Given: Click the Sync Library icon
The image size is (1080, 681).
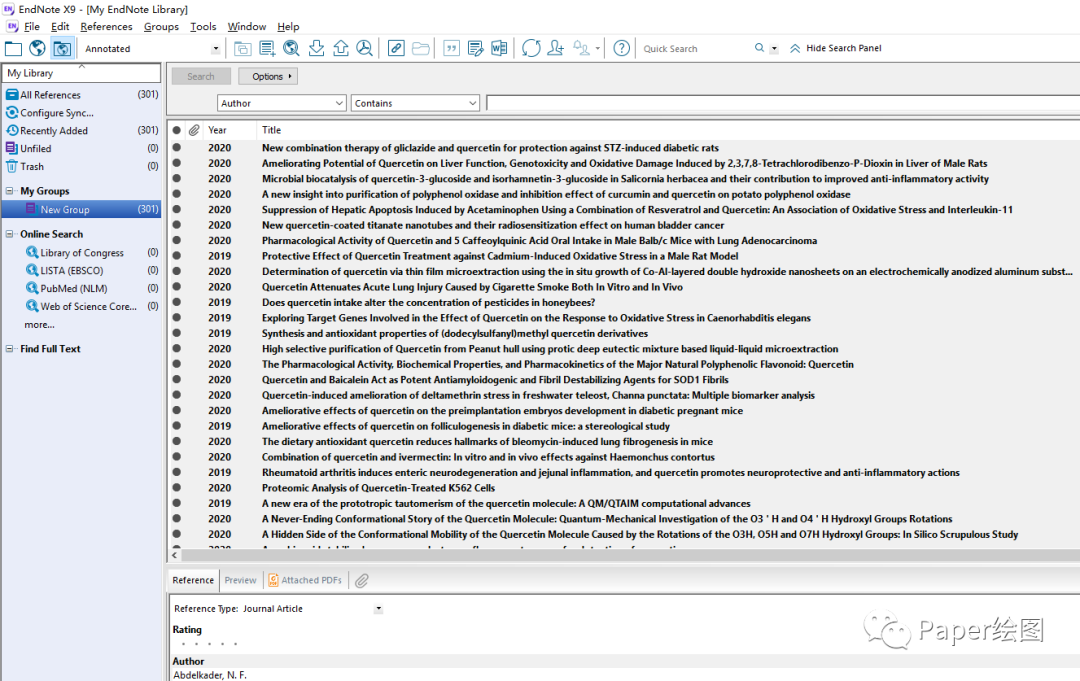Looking at the screenshot, I should (531, 48).
